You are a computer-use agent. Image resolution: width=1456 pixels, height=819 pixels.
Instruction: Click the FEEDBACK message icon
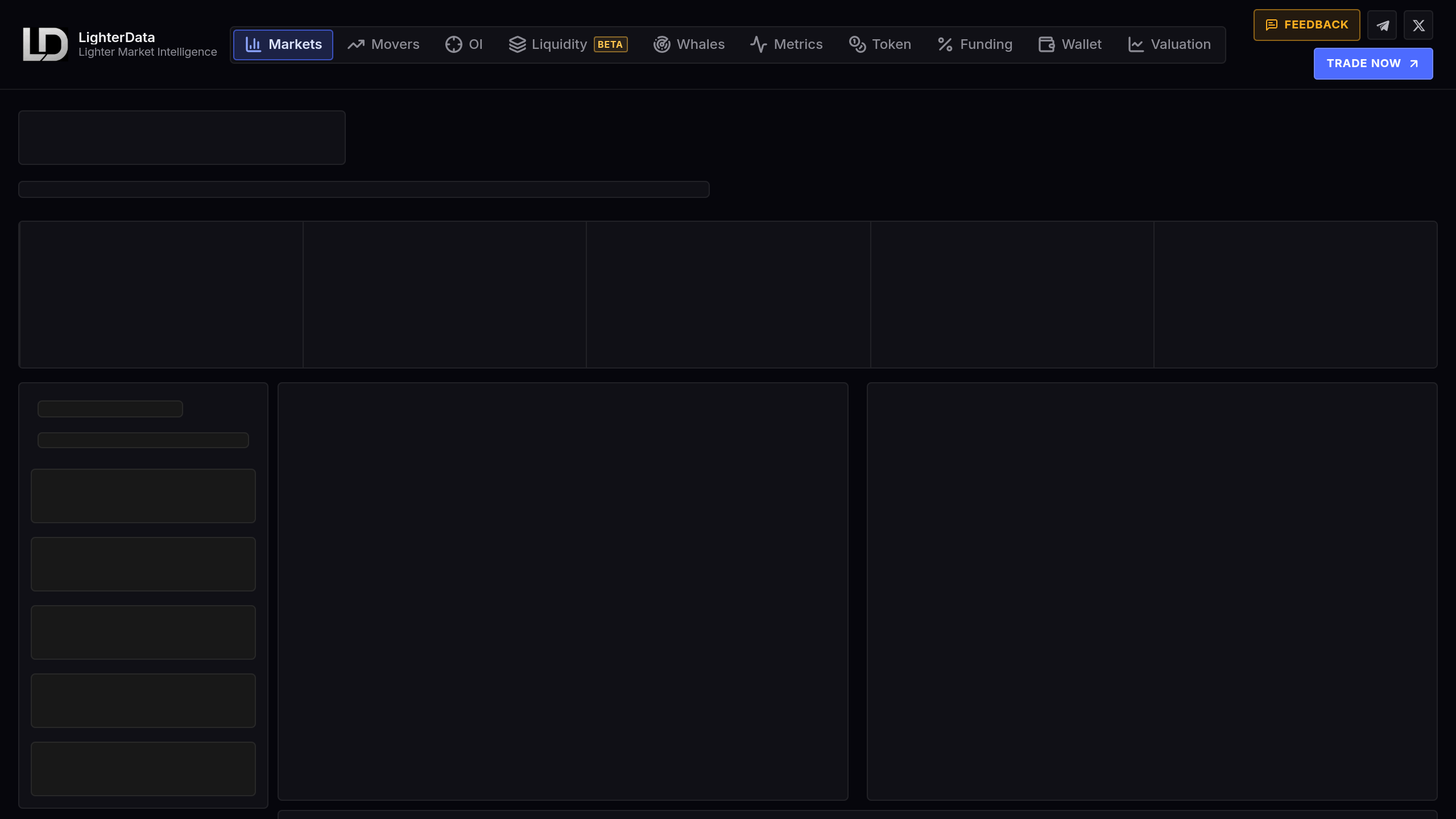pos(1272,25)
